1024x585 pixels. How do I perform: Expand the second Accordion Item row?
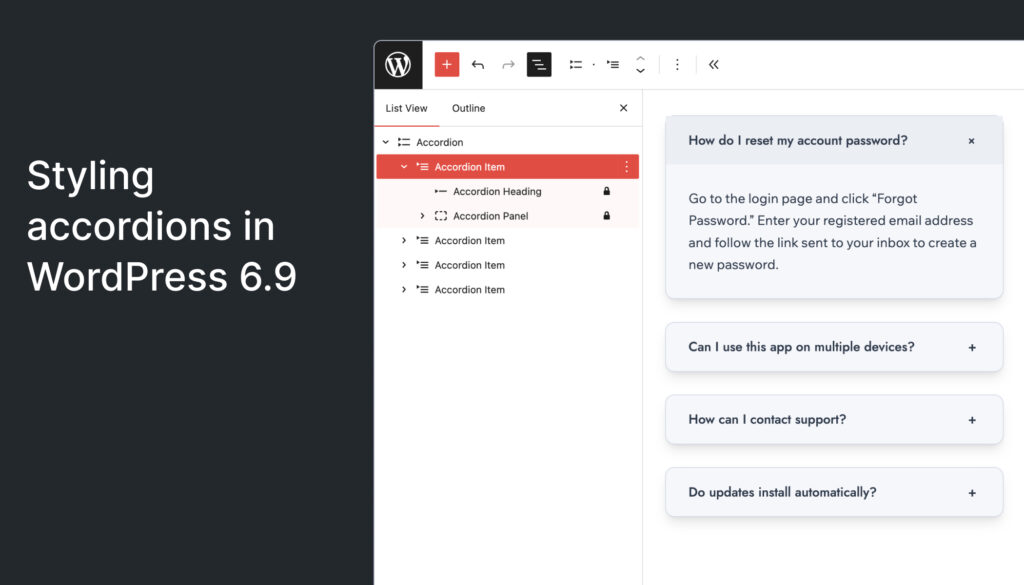click(404, 241)
